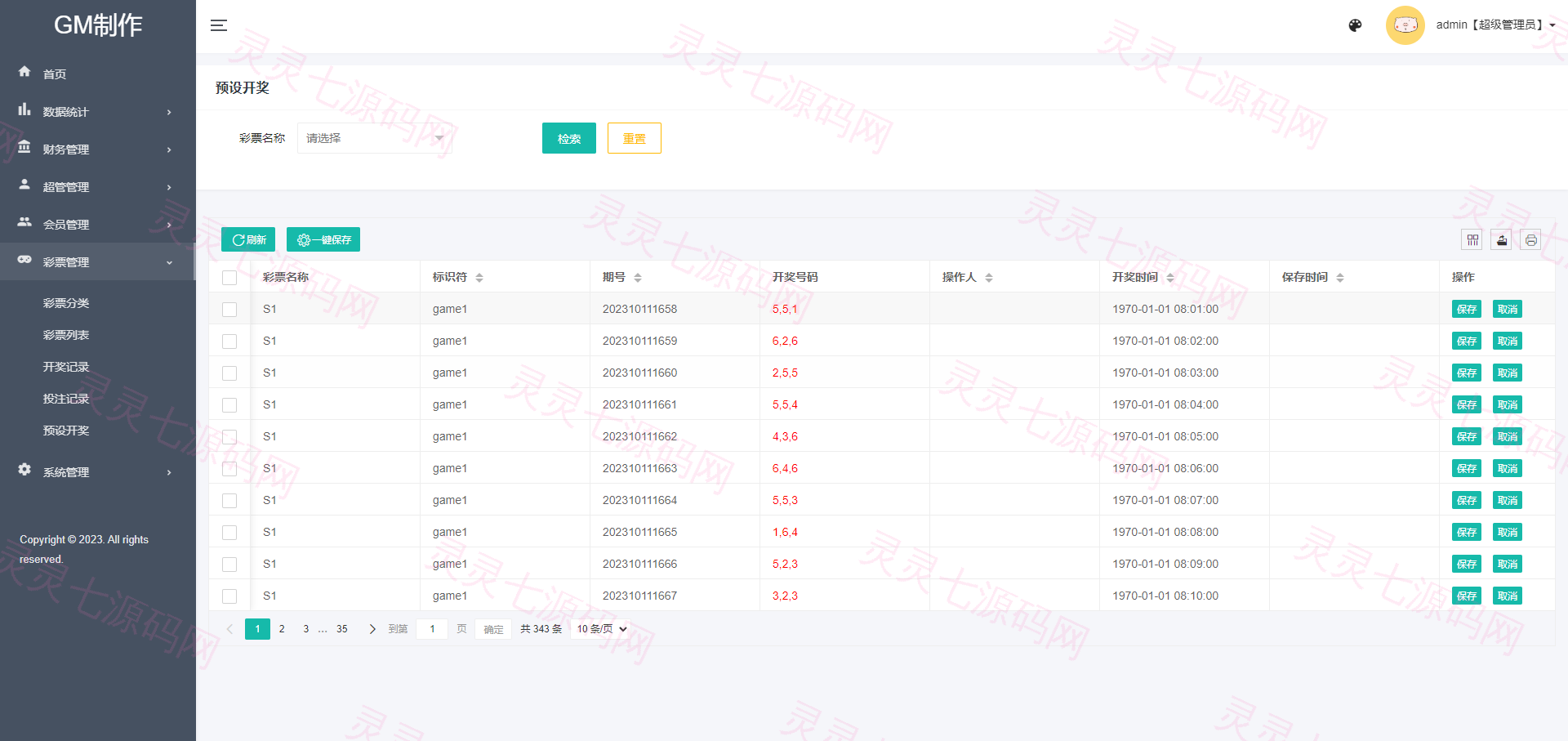Check the row for 202310111658

pos(229,310)
